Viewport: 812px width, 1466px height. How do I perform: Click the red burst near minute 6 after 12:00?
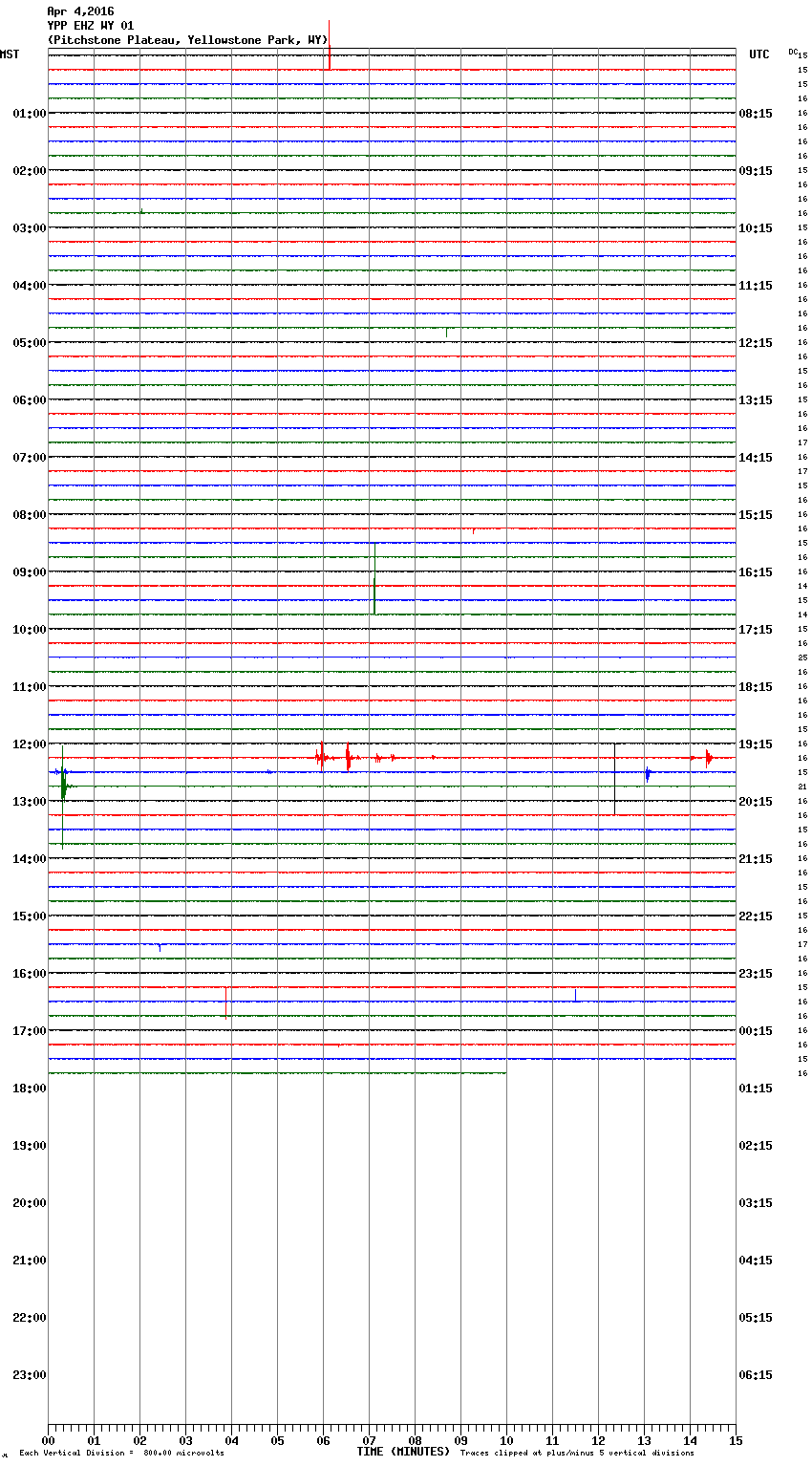tap(322, 758)
